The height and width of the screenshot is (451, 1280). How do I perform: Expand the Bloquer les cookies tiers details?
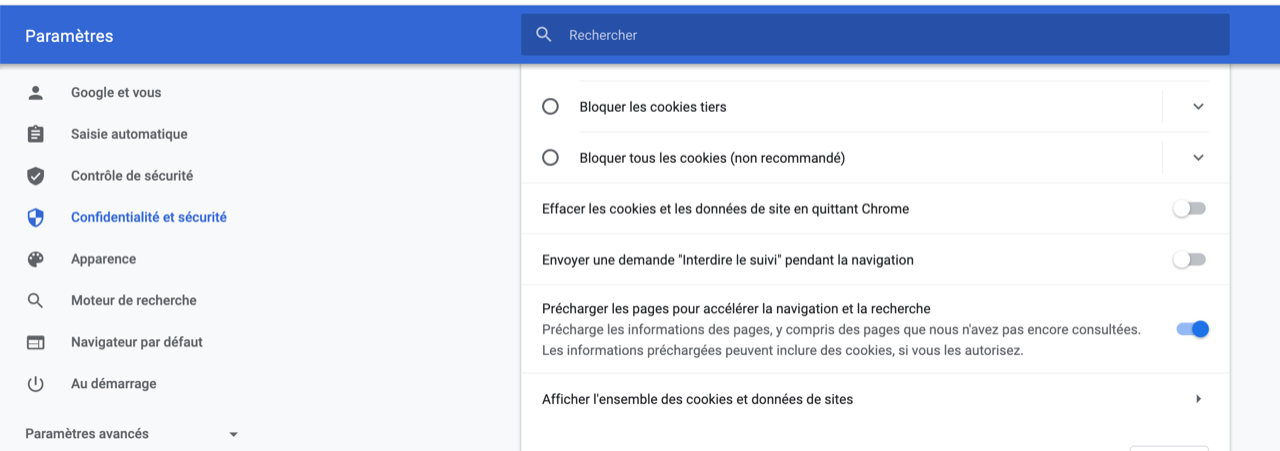(1198, 107)
